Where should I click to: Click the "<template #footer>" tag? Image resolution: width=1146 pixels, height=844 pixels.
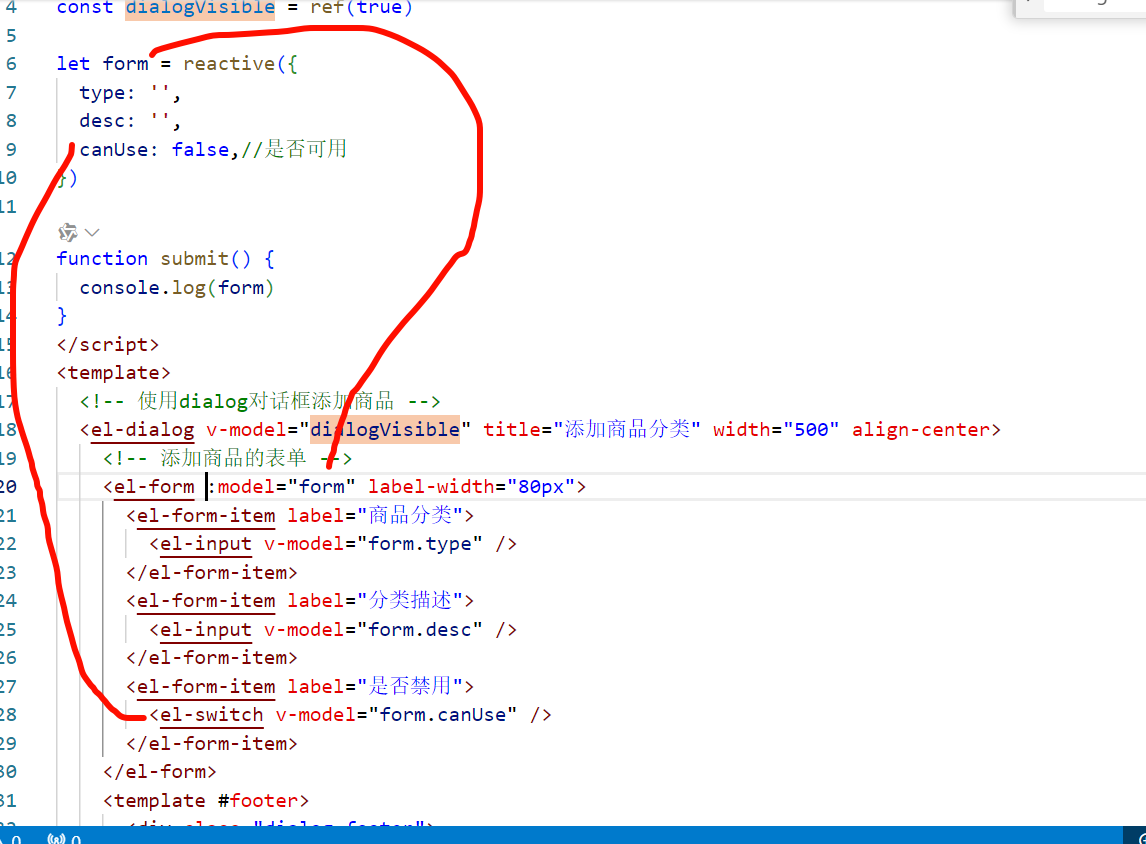(x=205, y=801)
